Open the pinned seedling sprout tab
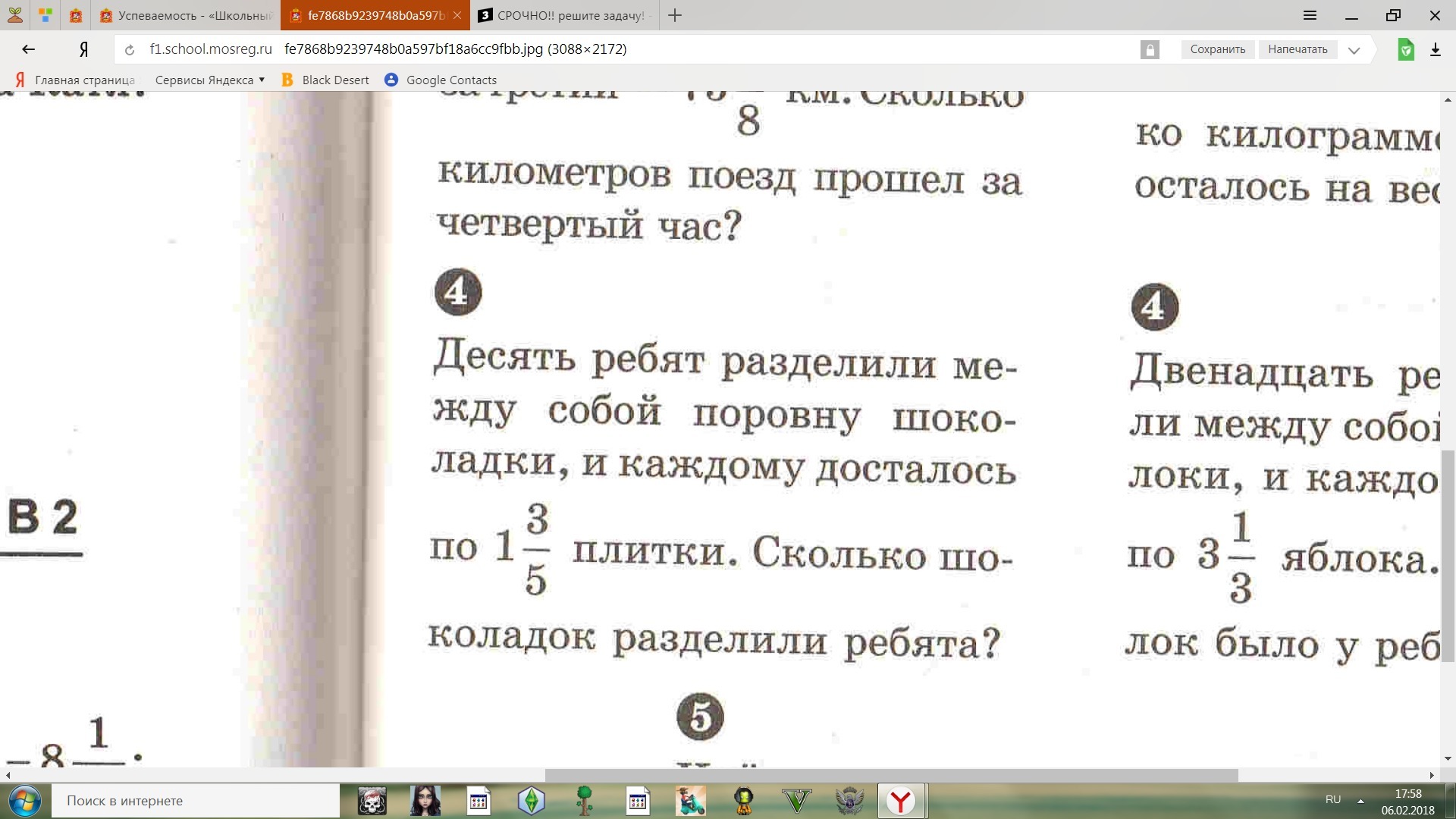This screenshot has width=1456, height=819. [x=14, y=15]
